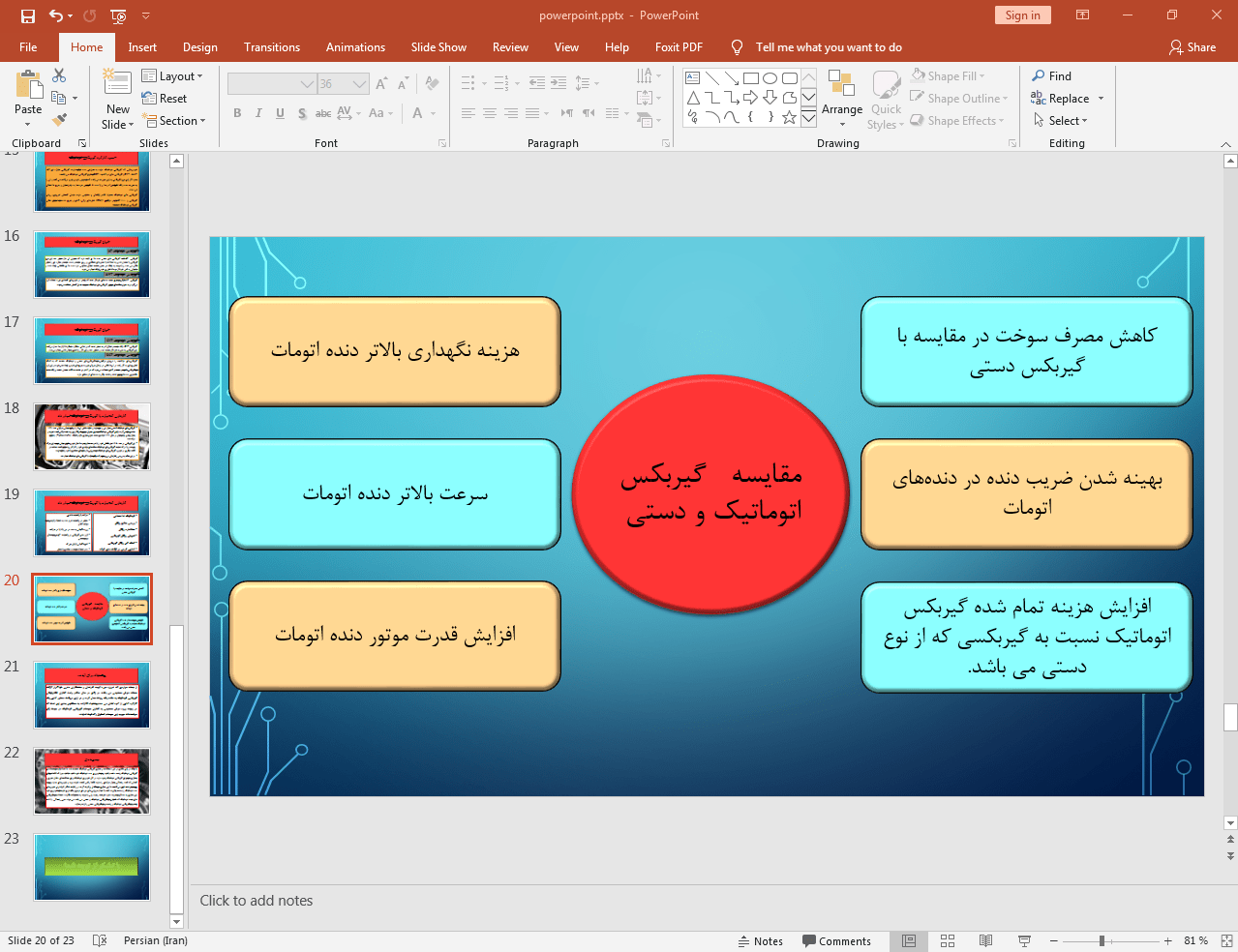Viewport: 1238px width, 952px height.
Task: Open the Comments pane from the status bar
Action: tap(836, 941)
